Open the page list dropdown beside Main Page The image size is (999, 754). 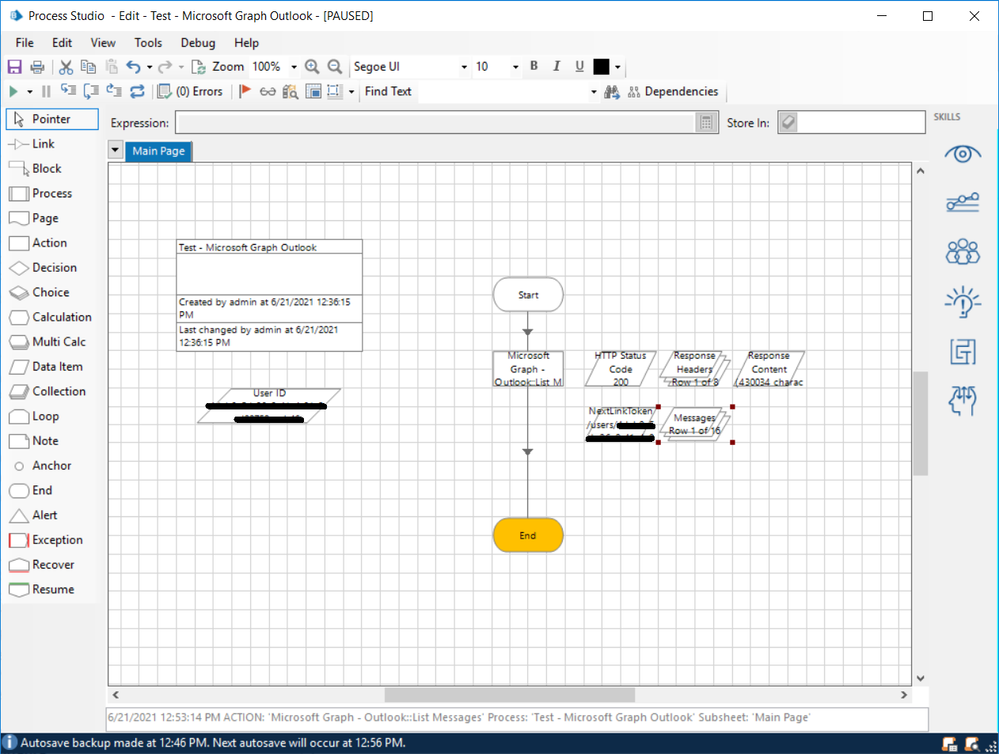115,150
